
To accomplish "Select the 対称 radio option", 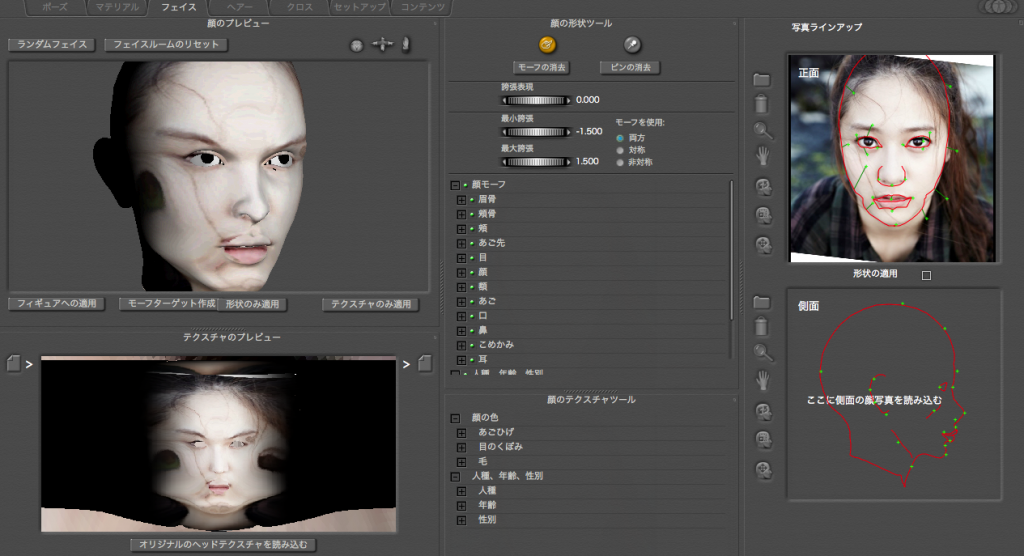I will (620, 150).
